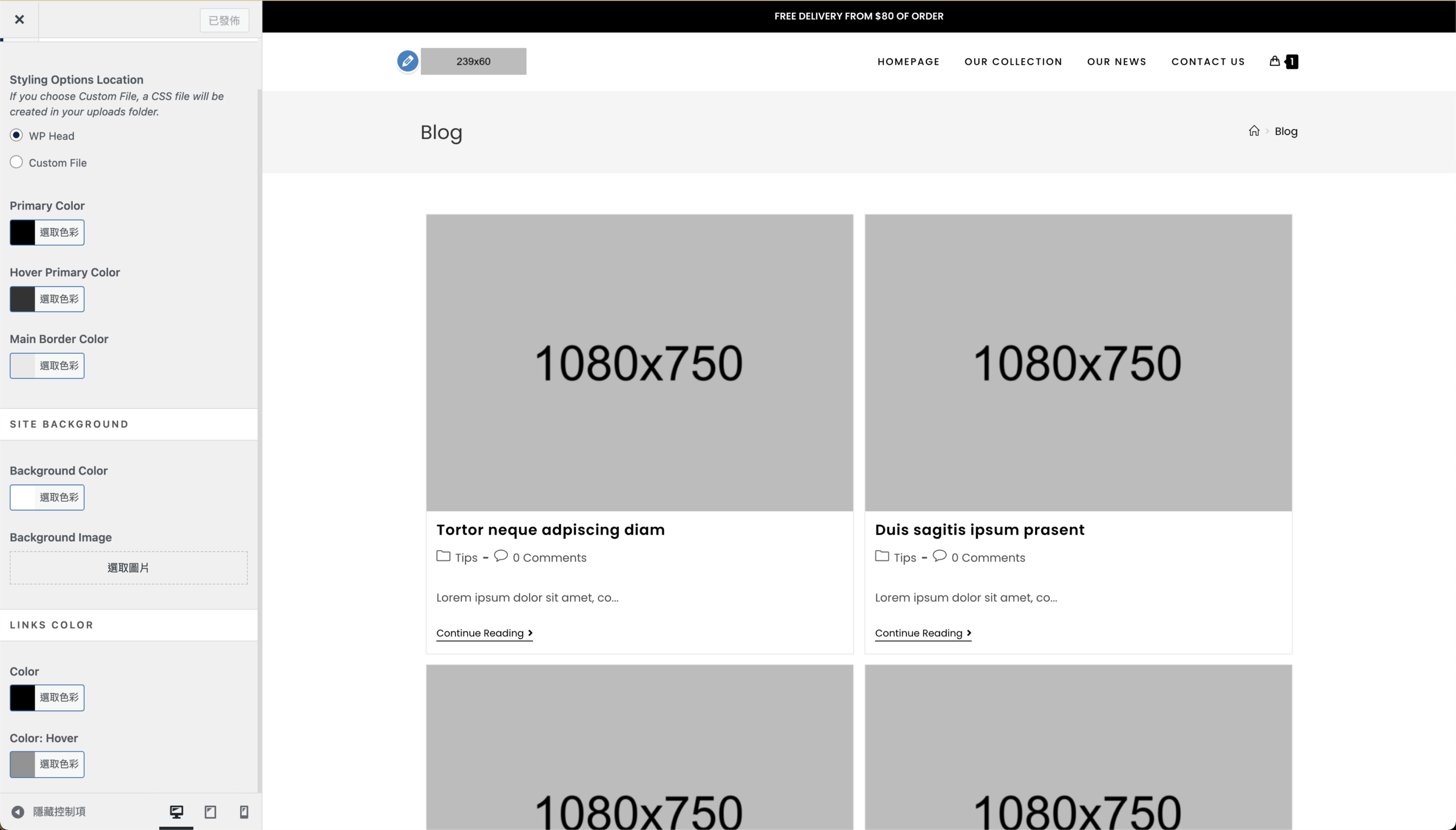1456x830 pixels.
Task: Open Primary Color picker swatch
Action: (47, 233)
